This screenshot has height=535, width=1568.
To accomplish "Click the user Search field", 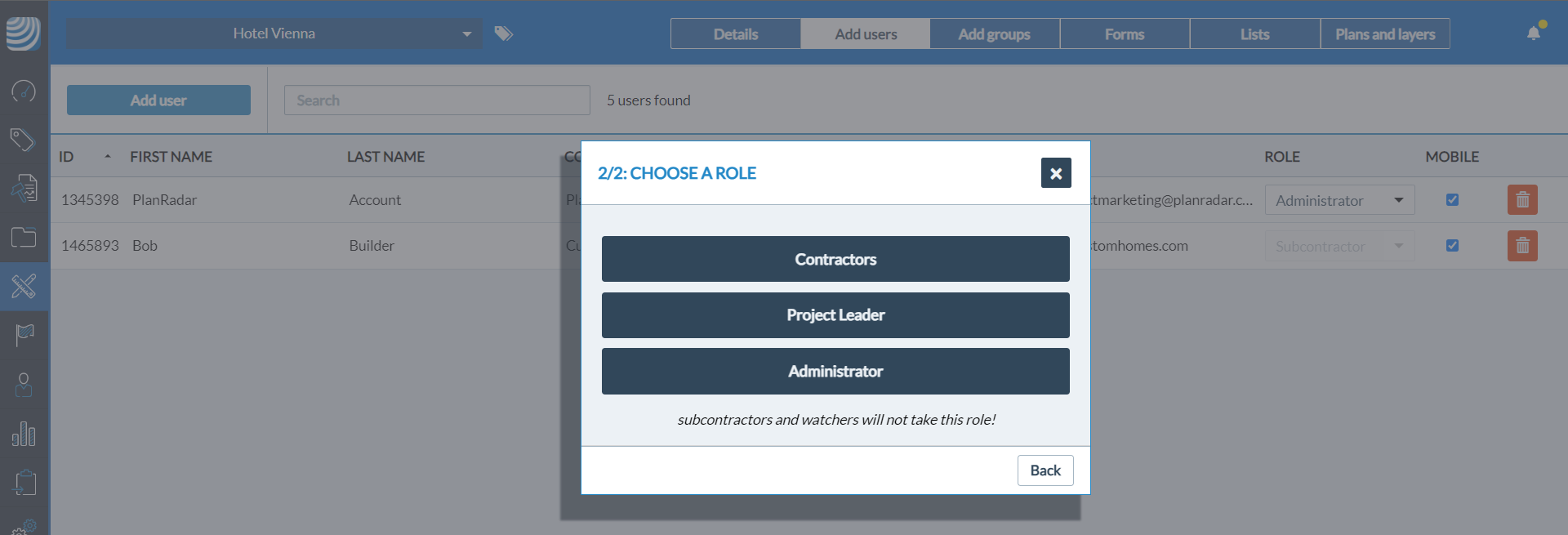I will (x=437, y=100).
